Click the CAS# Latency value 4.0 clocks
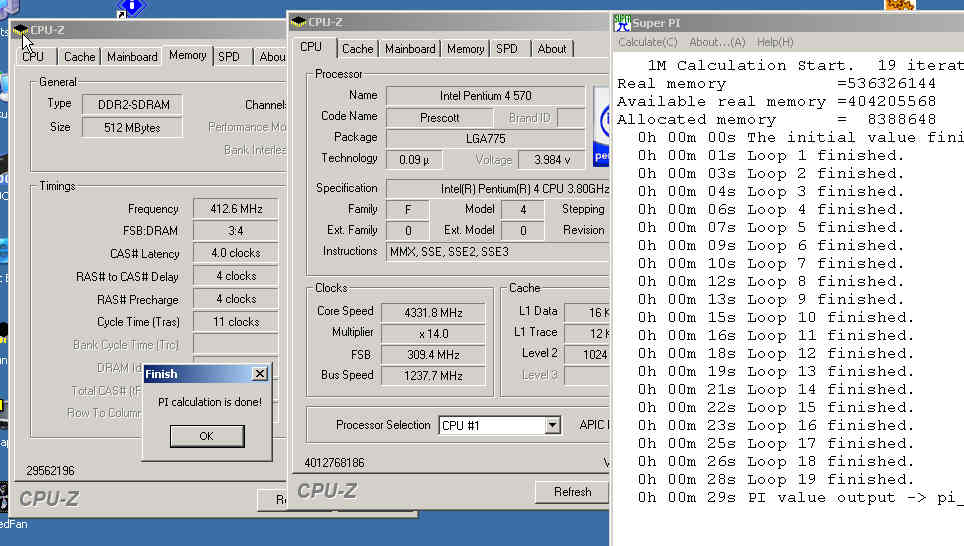Screen dimensions: 964x546 (x=236, y=253)
